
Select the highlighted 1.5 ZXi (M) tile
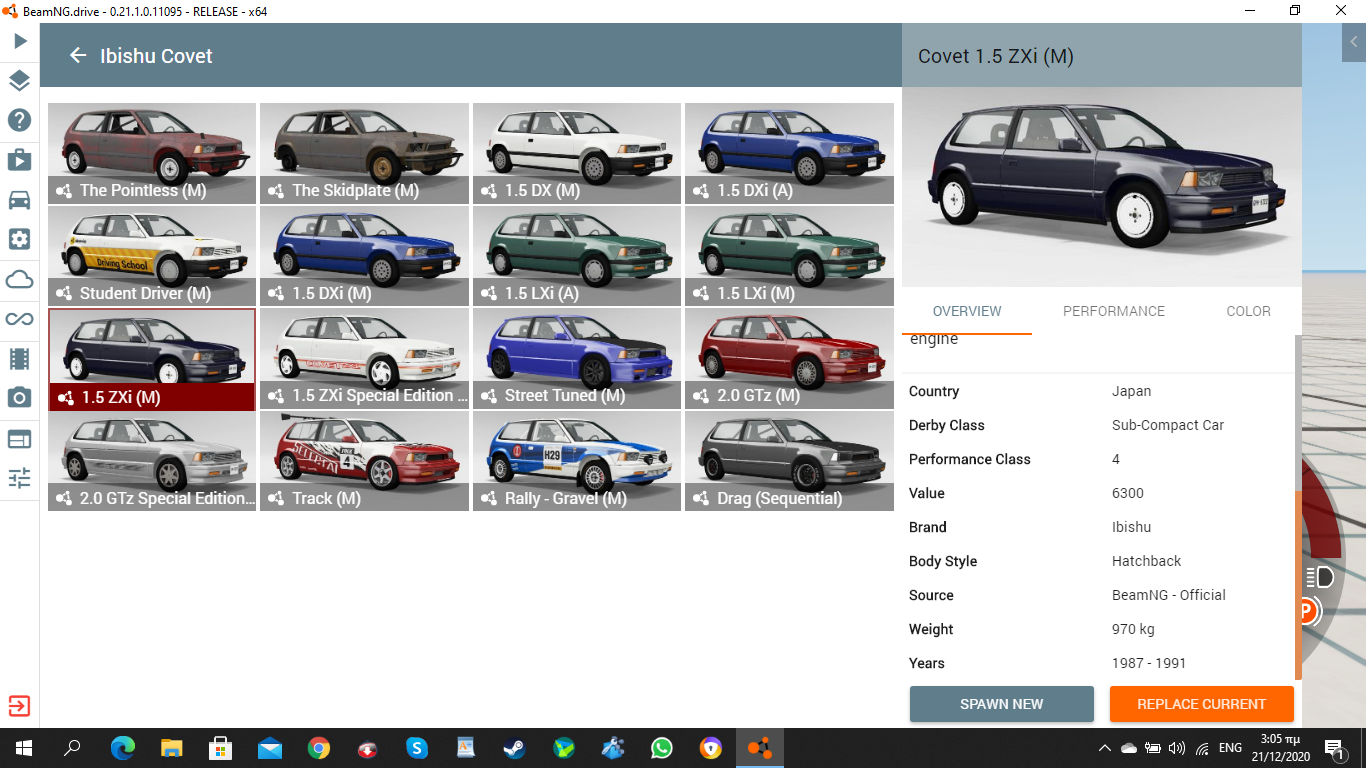(152, 359)
